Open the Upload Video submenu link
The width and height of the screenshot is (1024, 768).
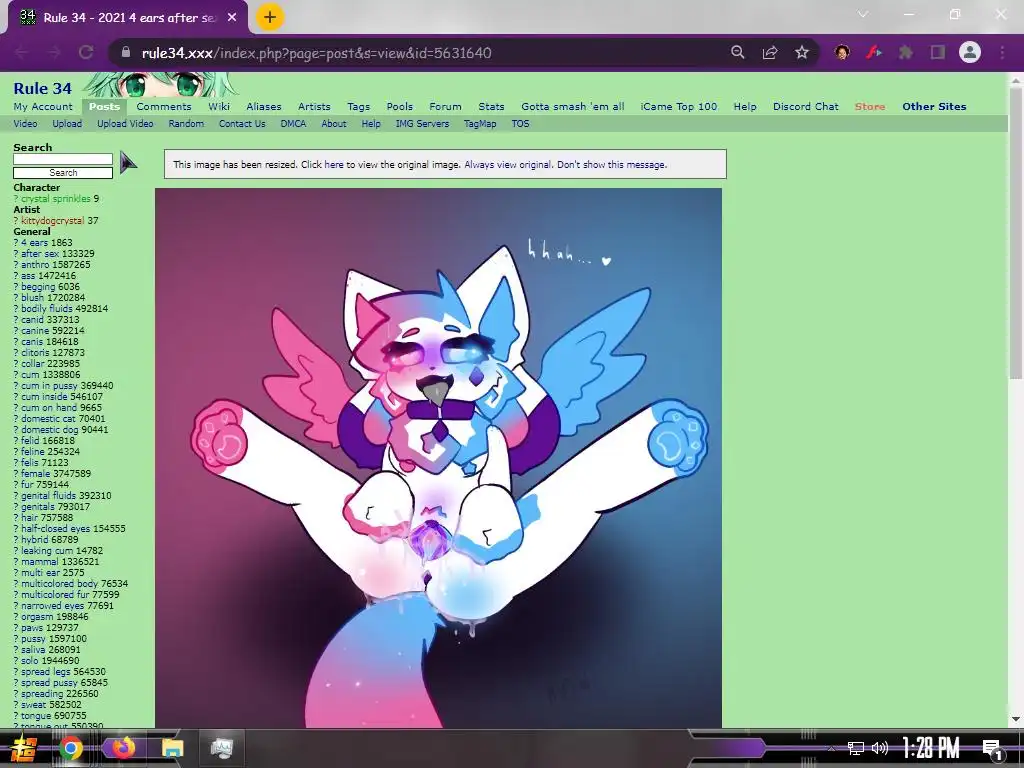pyautogui.click(x=125, y=123)
